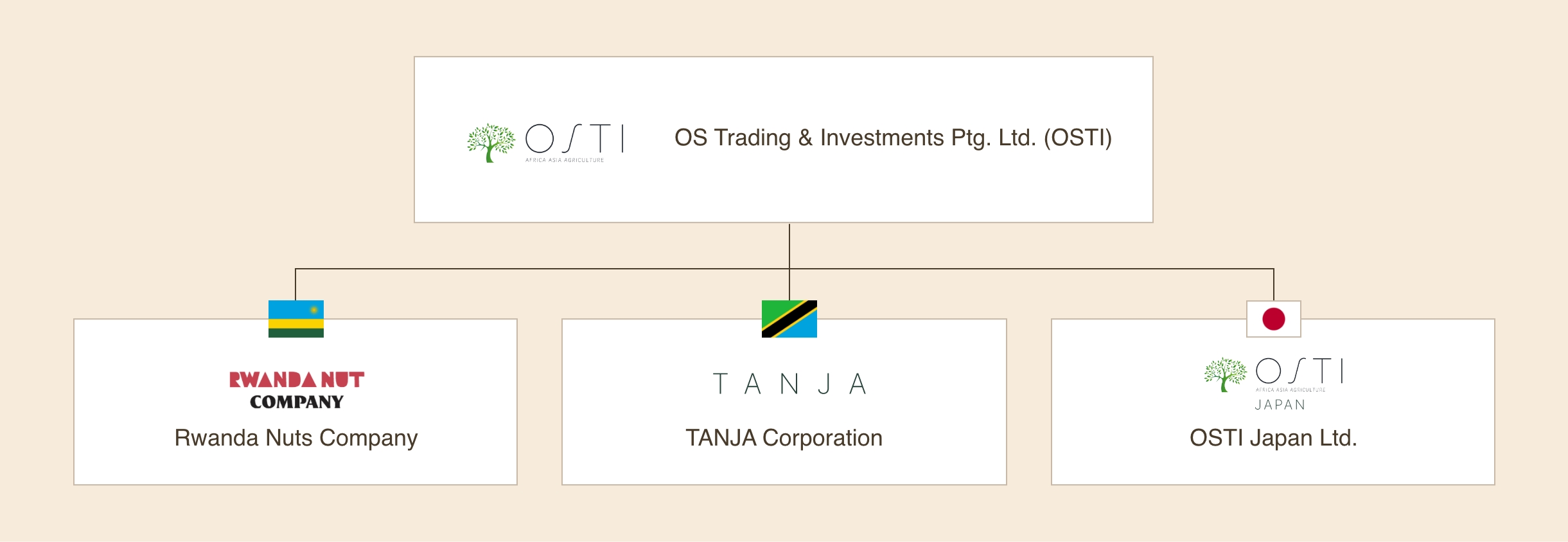Click the Rwanda flag icon

coord(296,318)
